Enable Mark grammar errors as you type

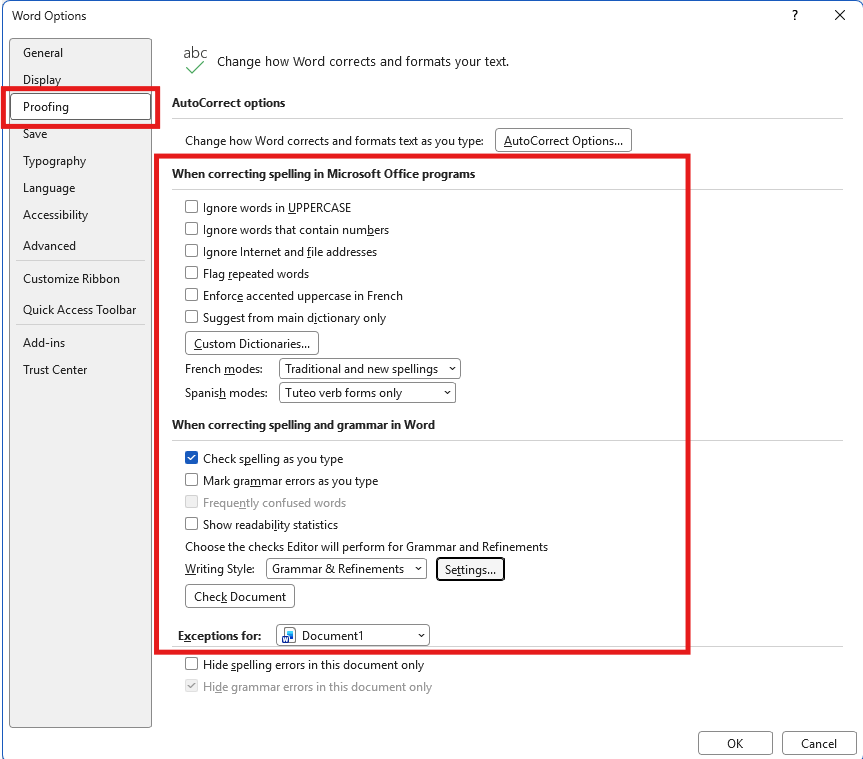click(x=192, y=480)
